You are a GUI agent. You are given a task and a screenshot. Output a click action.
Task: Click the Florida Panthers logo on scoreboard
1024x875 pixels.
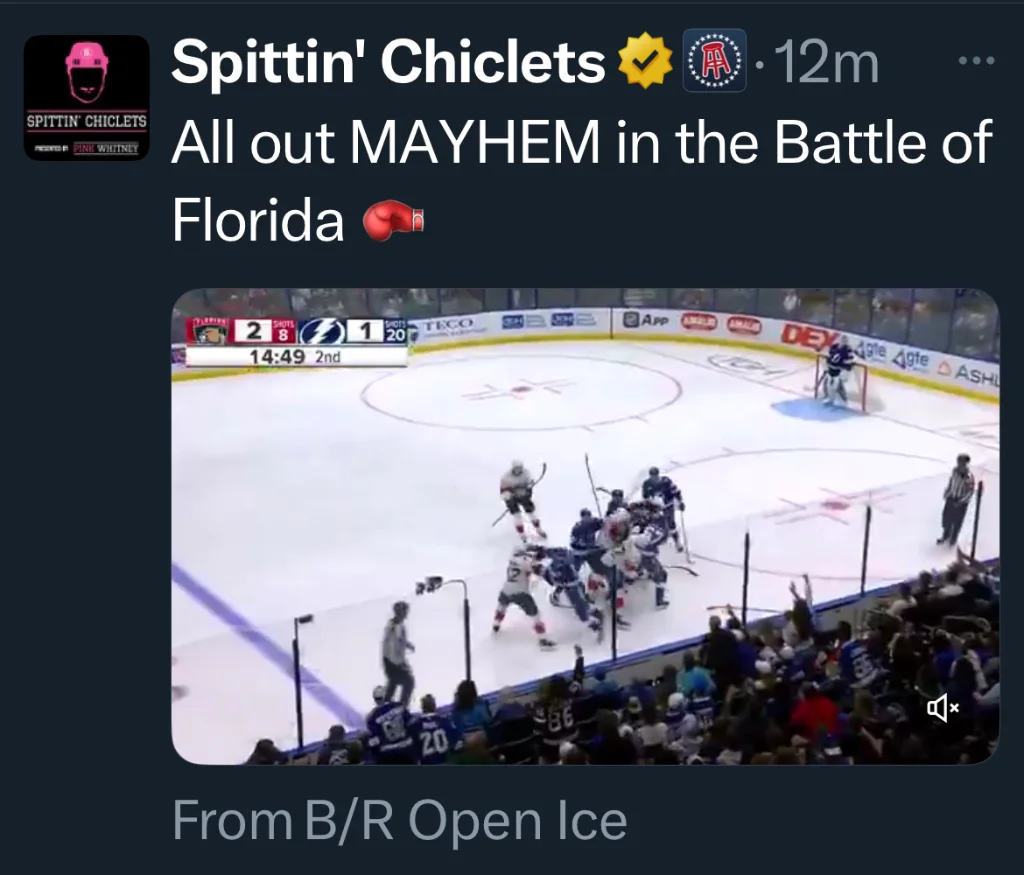210,333
